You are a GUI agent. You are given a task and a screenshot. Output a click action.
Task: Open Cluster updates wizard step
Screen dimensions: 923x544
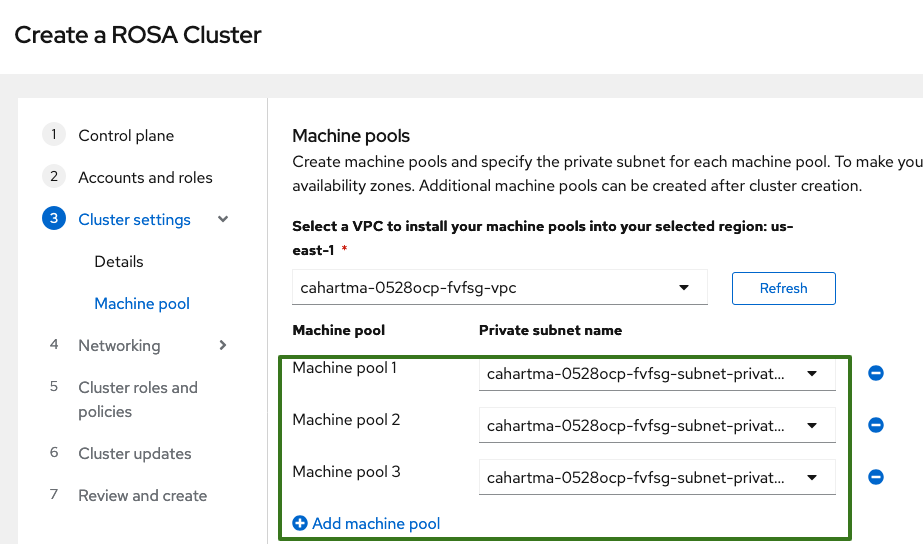tap(134, 453)
